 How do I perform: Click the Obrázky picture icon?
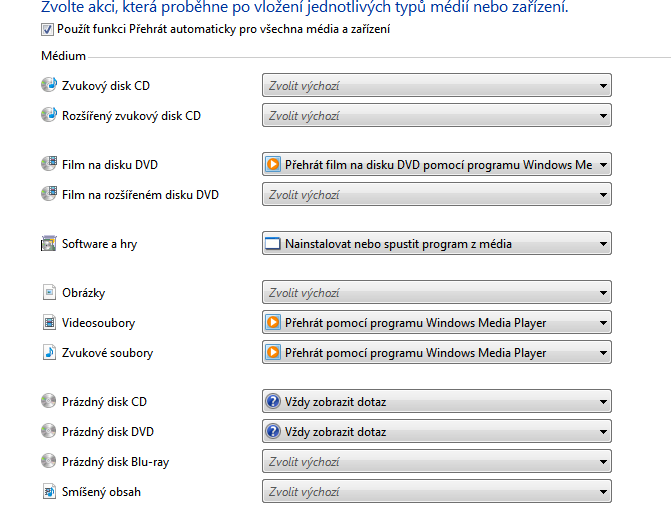(x=49, y=293)
